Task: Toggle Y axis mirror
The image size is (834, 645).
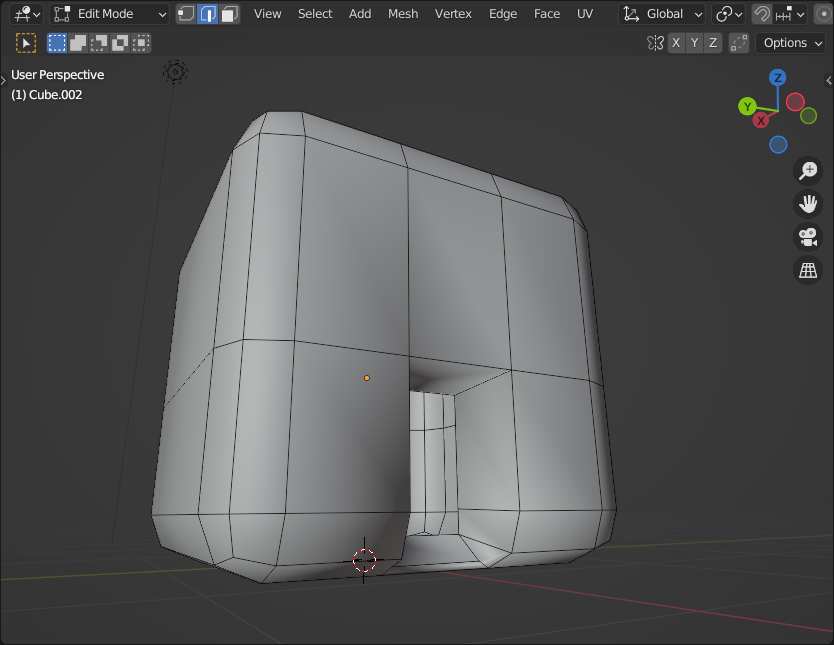Action: (x=694, y=43)
